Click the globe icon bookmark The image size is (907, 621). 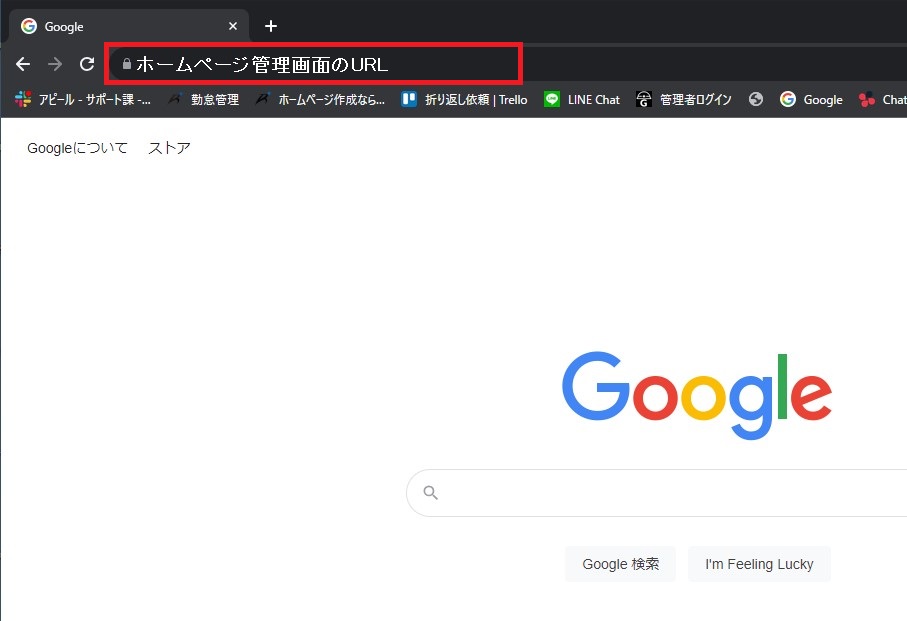coord(756,99)
